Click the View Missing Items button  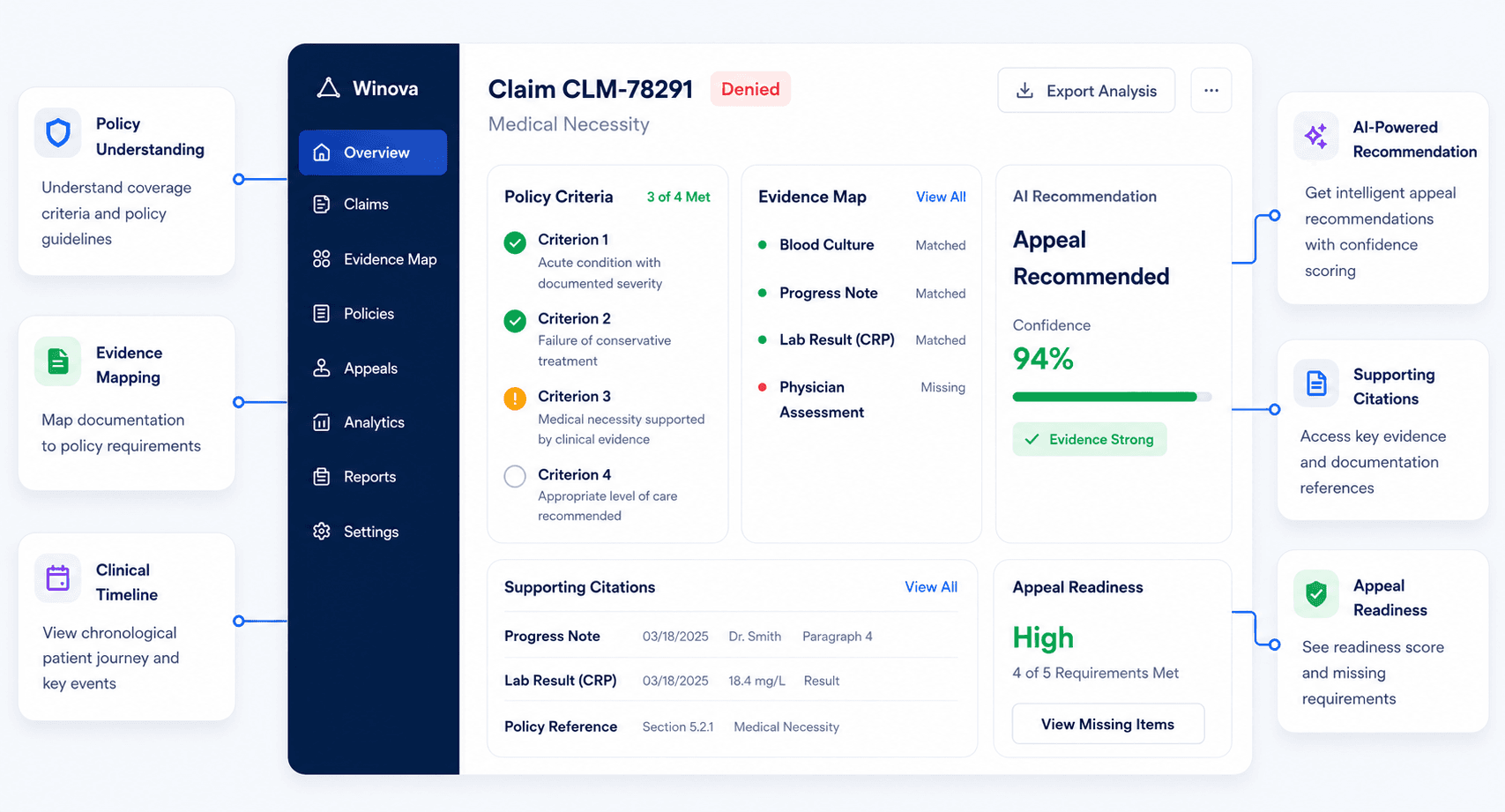[x=1108, y=724]
